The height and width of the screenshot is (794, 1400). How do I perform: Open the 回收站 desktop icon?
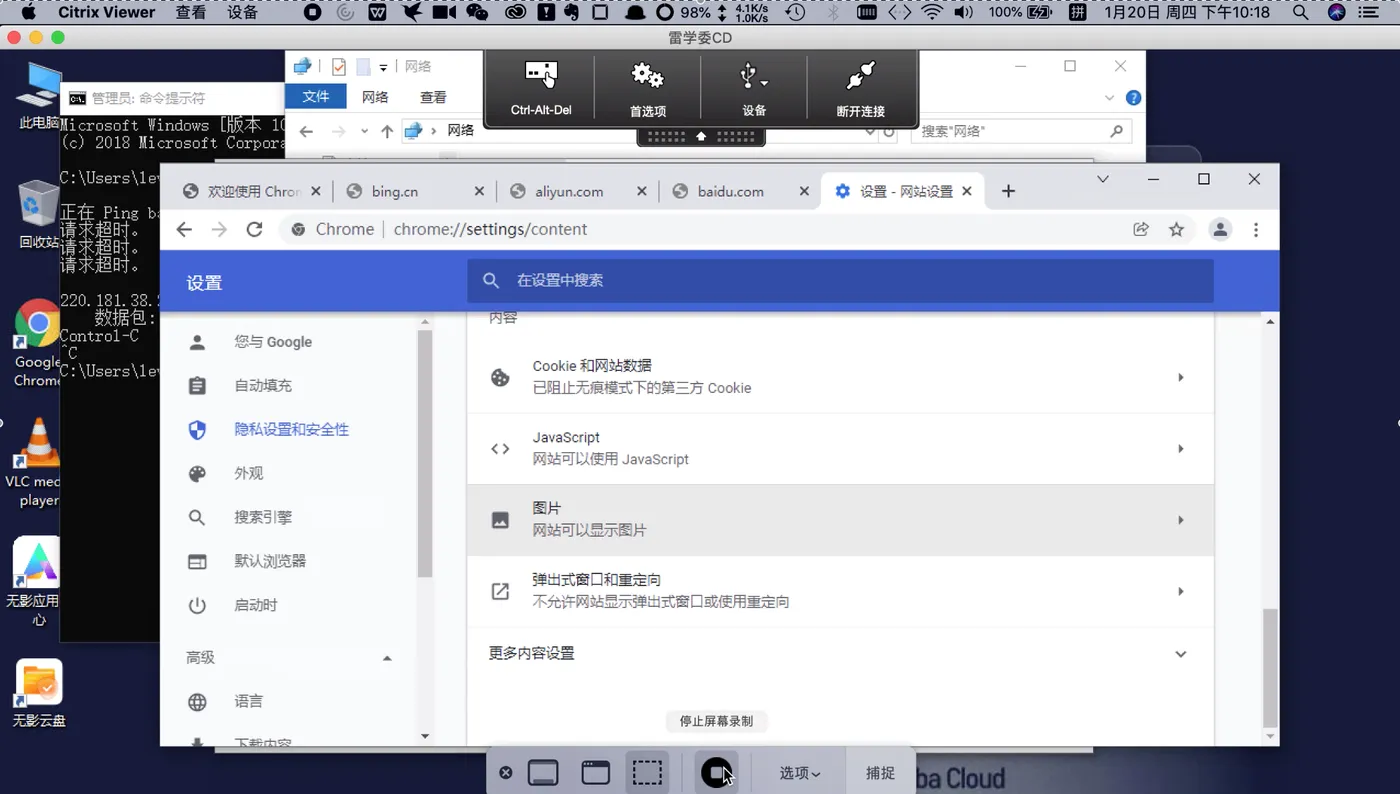(38, 214)
